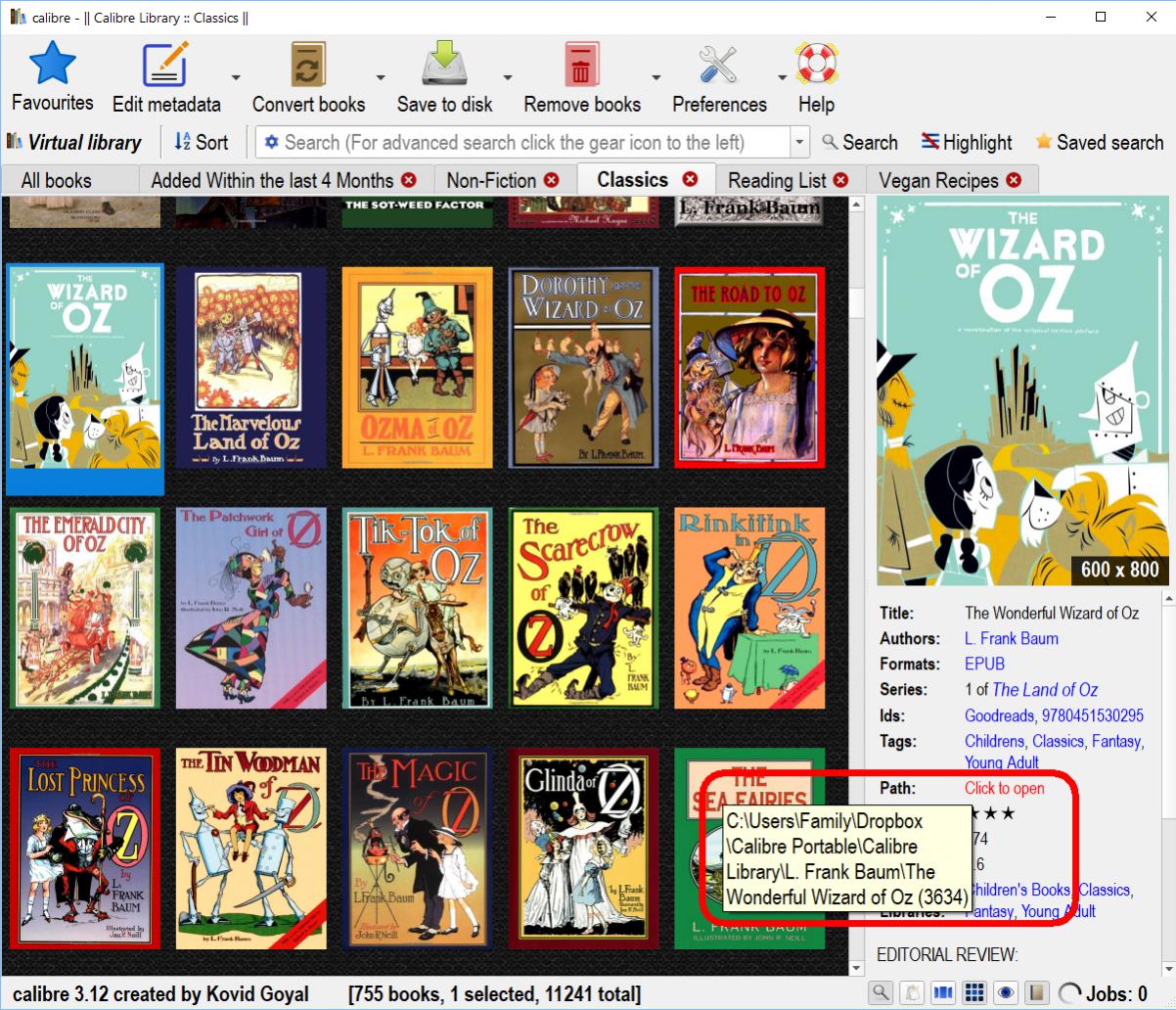Click the Remove books trash icon
Image resolution: width=1176 pixels, height=1010 pixels.
coord(582,65)
